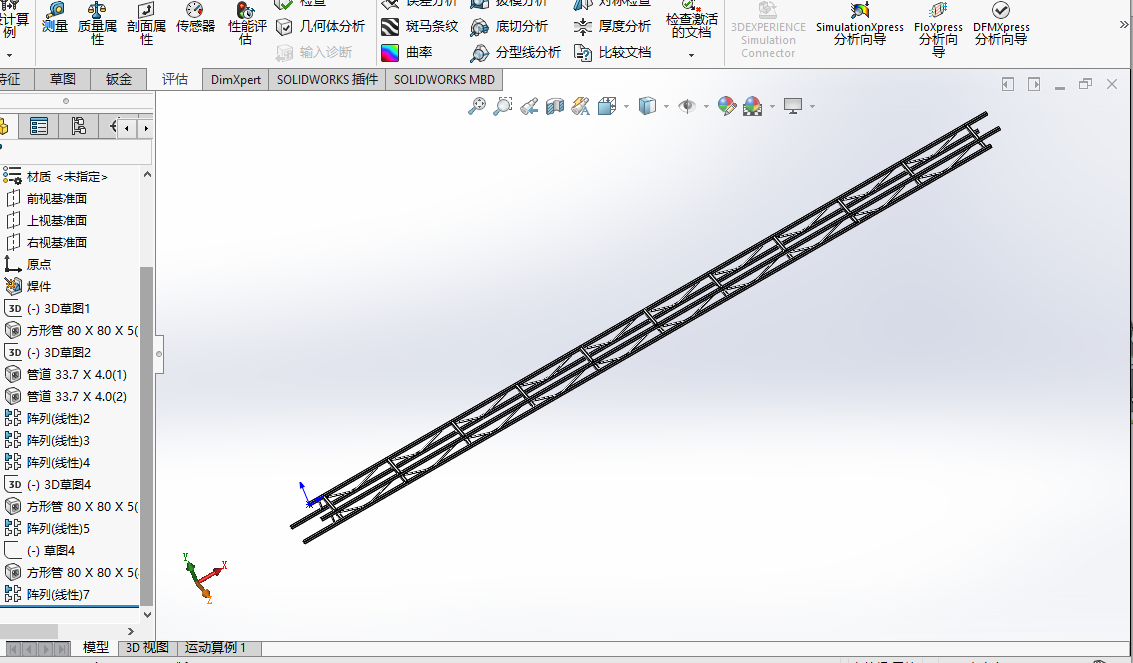Toggle Section View icon in view toolbar

(555, 106)
